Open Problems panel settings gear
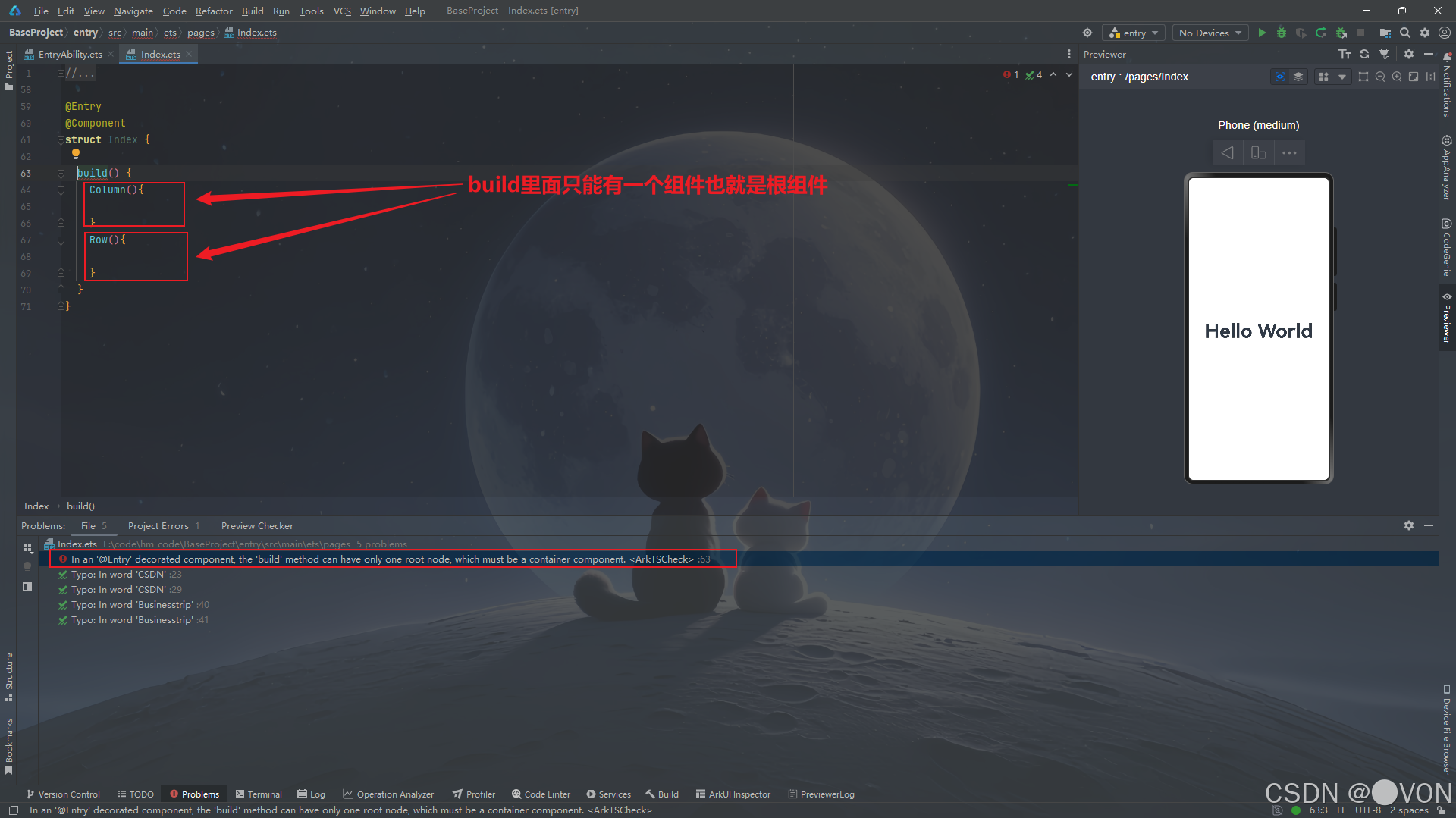 [1409, 525]
